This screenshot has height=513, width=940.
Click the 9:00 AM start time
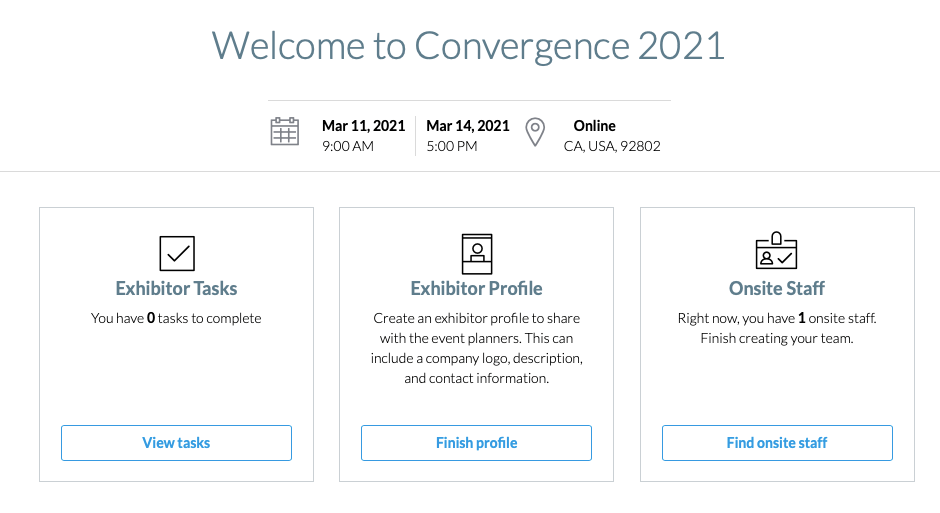(x=348, y=146)
